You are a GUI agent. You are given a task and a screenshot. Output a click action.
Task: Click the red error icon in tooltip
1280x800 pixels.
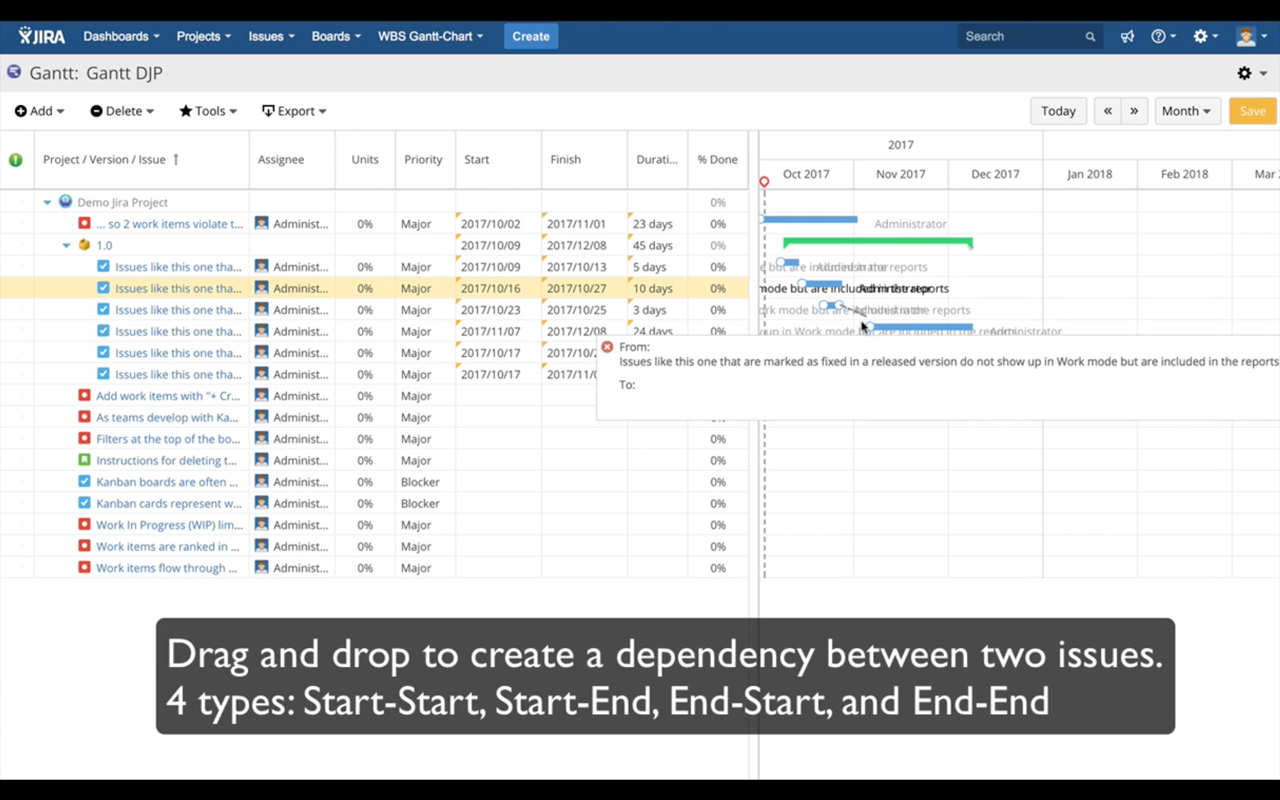(607, 347)
